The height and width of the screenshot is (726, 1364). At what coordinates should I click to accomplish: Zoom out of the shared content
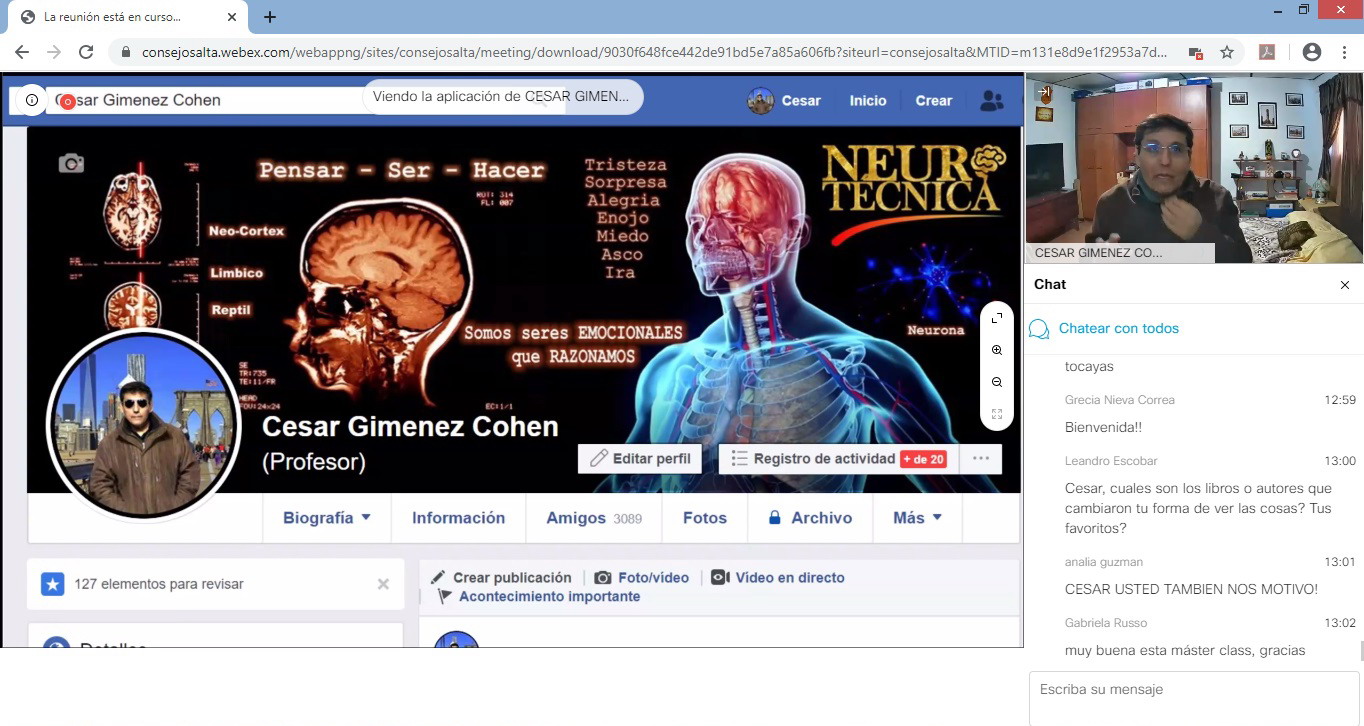997,382
